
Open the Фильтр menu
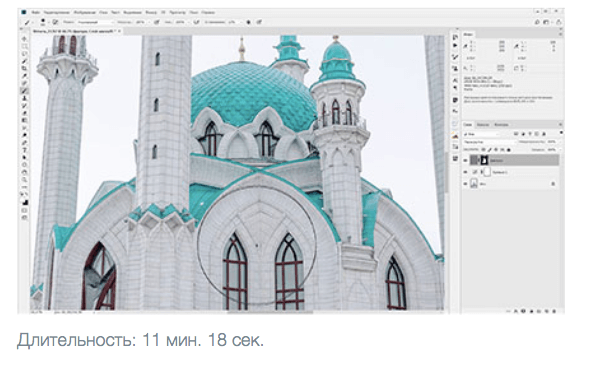pyautogui.click(x=151, y=12)
